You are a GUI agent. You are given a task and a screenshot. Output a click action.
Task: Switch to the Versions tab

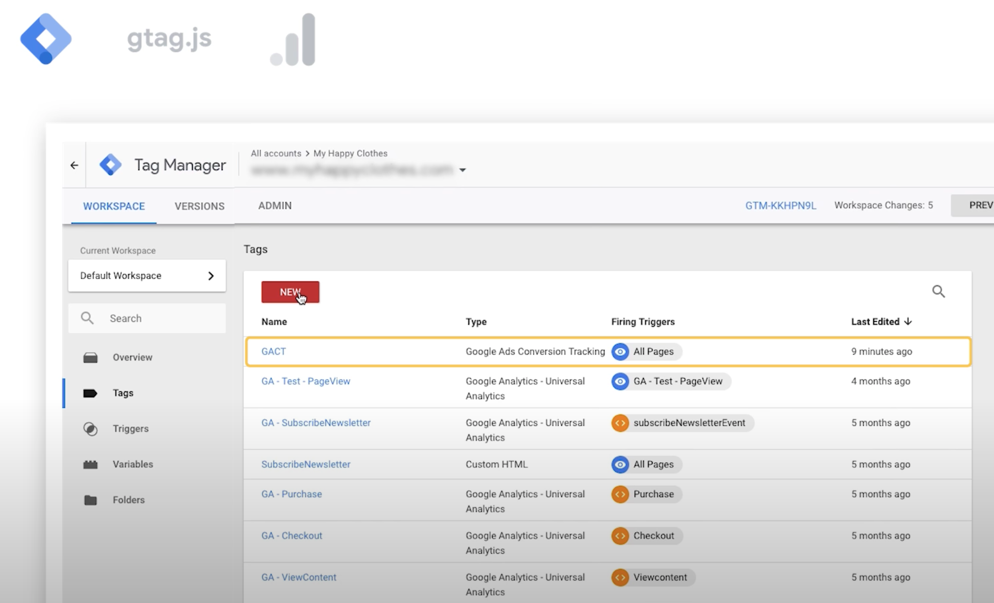pyautogui.click(x=200, y=206)
